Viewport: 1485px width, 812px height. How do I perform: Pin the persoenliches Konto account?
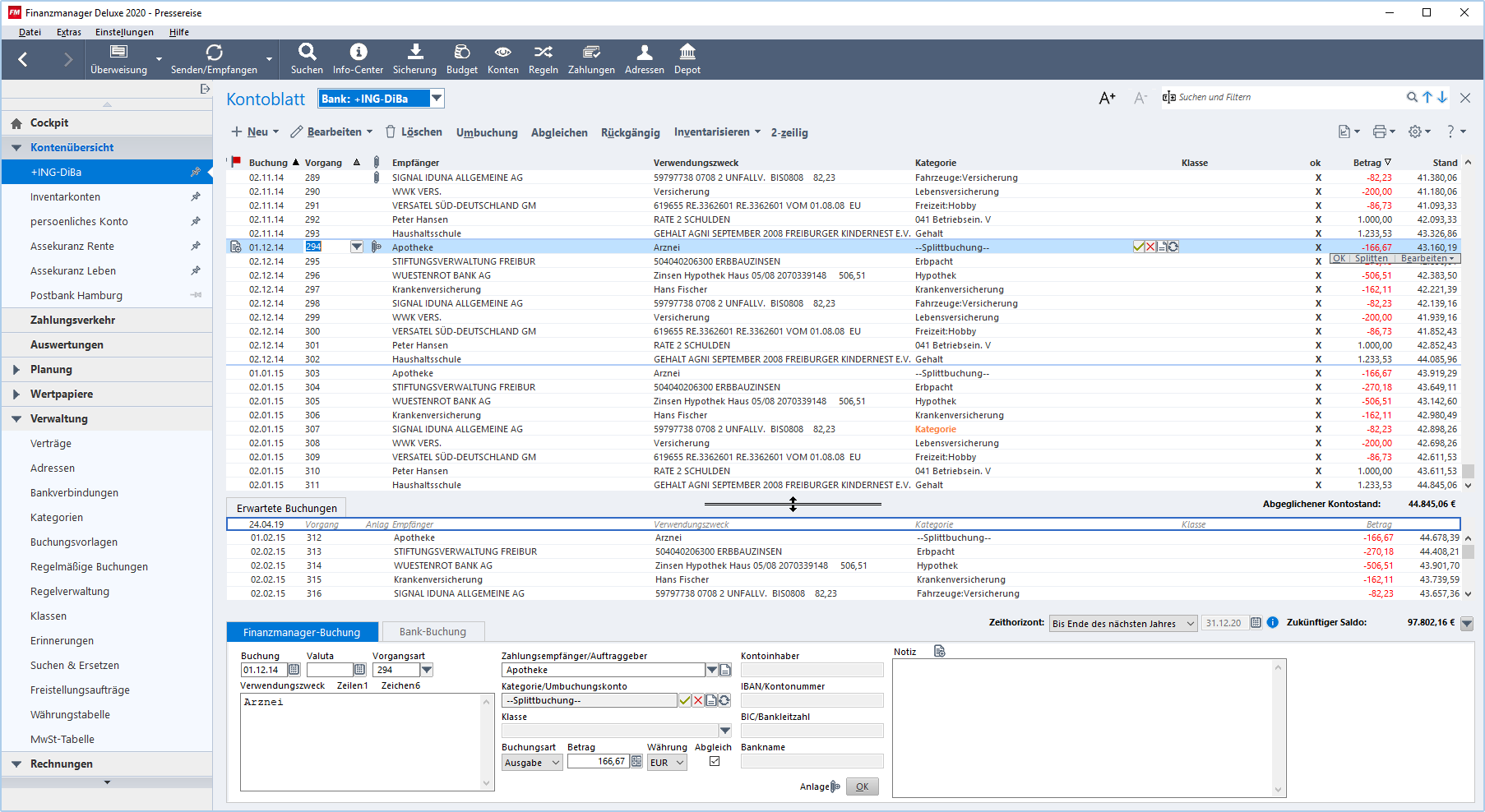[x=196, y=221]
